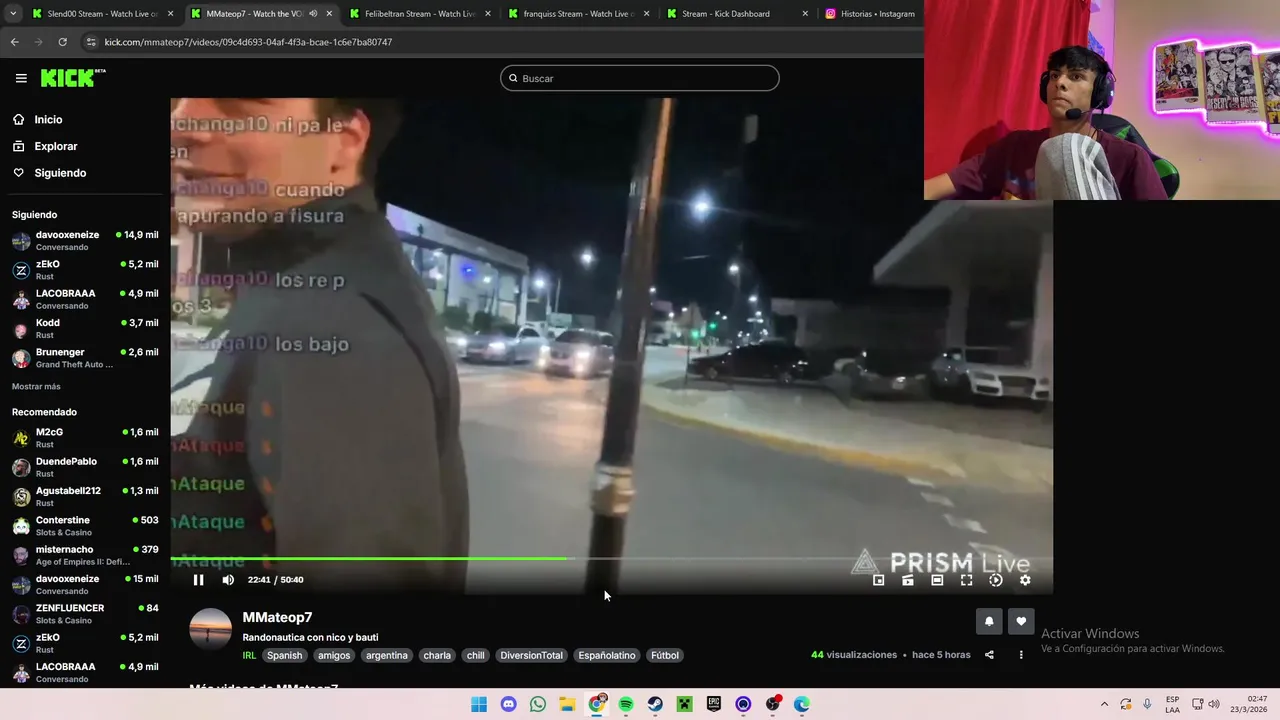1280x720 pixels.
Task: Open Agustabell212 recommended channel
Action: [x=85, y=496]
